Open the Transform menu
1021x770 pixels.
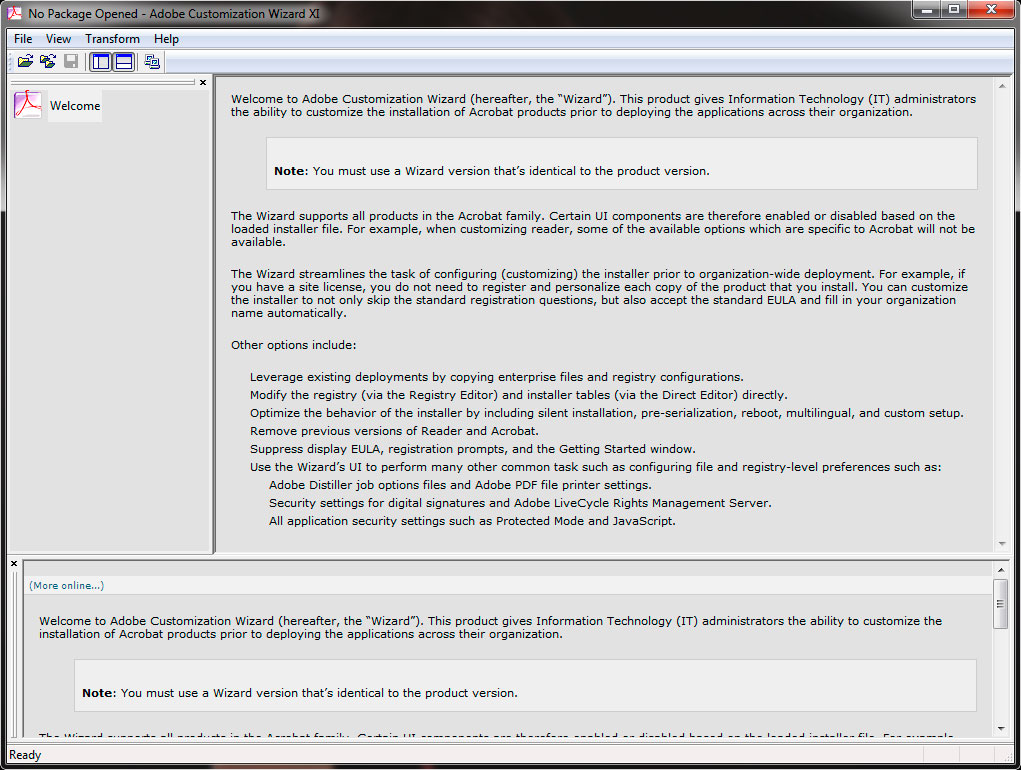pyautogui.click(x=112, y=39)
